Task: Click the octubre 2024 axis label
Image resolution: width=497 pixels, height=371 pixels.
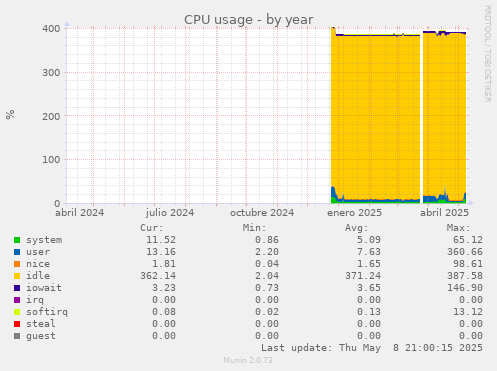Action: coord(262,213)
